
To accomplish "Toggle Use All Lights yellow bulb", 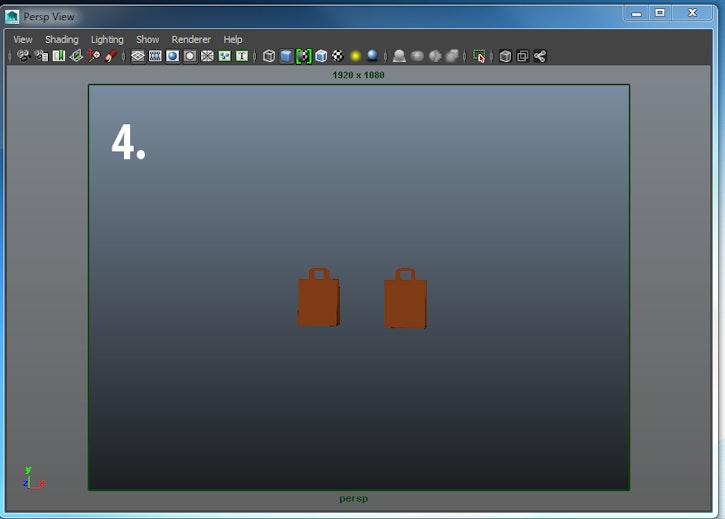I will click(355, 56).
